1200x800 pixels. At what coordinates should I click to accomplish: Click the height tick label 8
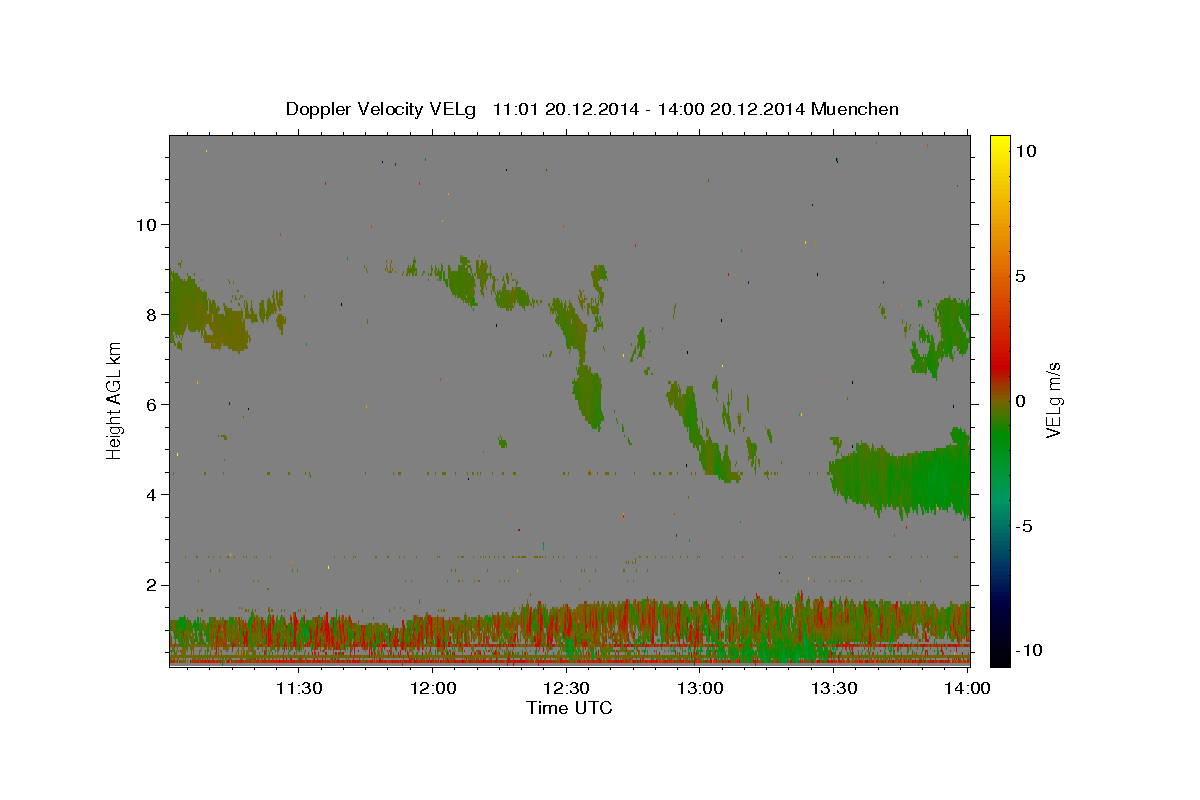[x=152, y=314]
